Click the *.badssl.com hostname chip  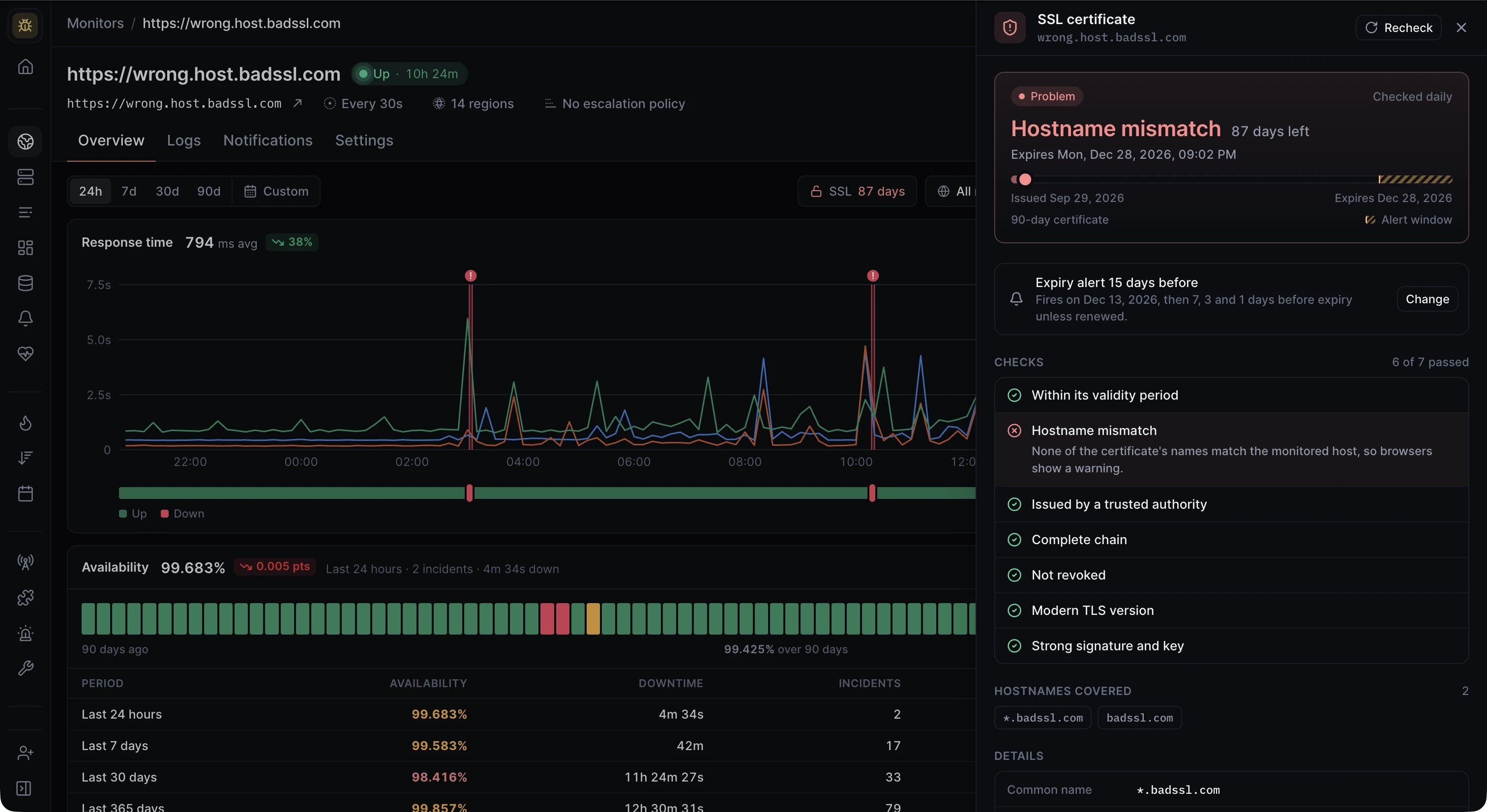click(x=1042, y=717)
